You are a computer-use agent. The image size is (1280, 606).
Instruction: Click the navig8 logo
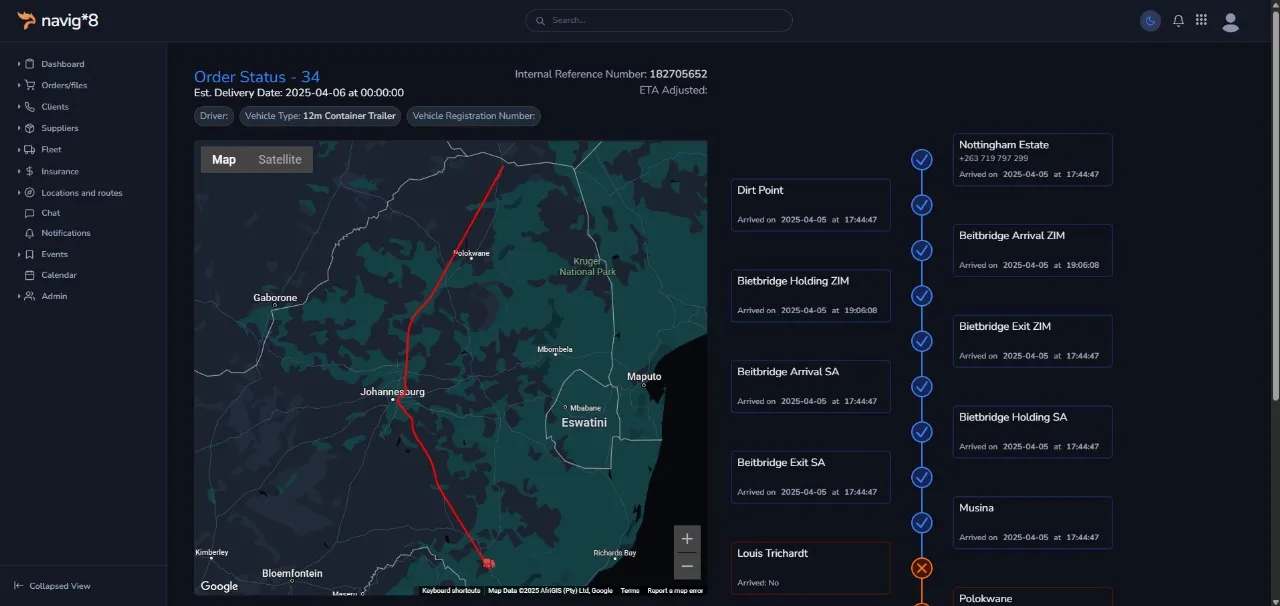[x=58, y=20]
